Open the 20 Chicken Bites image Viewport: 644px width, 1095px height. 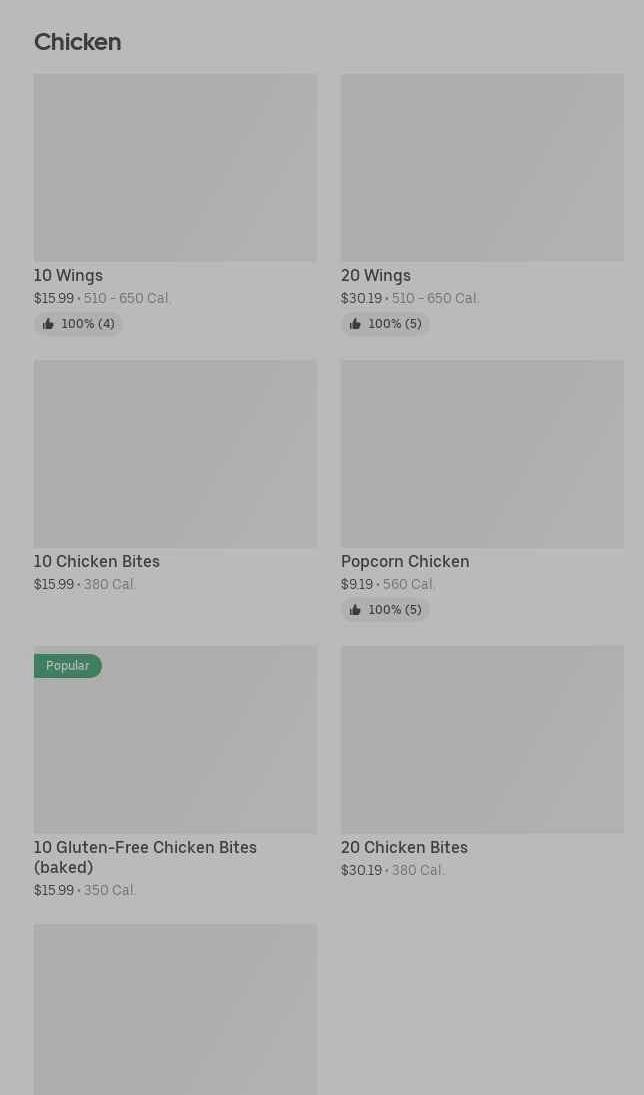[x=482, y=739]
